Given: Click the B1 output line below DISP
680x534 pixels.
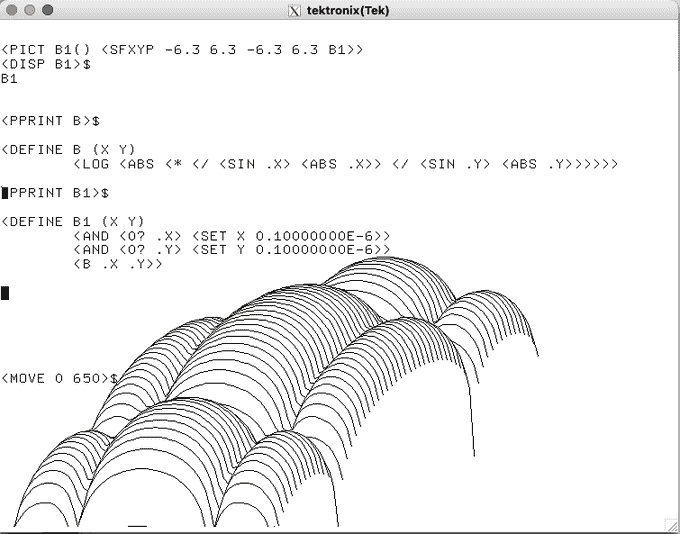Looking at the screenshot, I should click(10, 78).
